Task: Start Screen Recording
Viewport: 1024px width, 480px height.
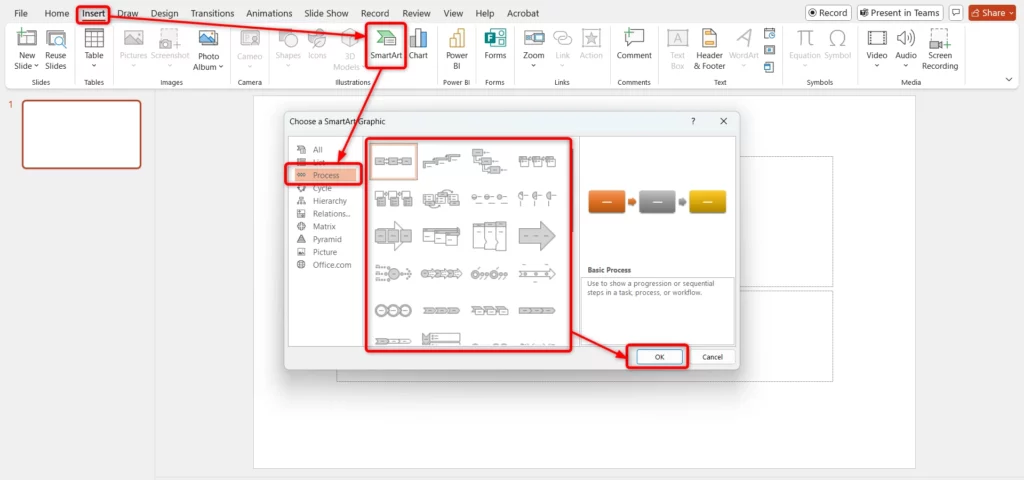Action: pos(940,48)
